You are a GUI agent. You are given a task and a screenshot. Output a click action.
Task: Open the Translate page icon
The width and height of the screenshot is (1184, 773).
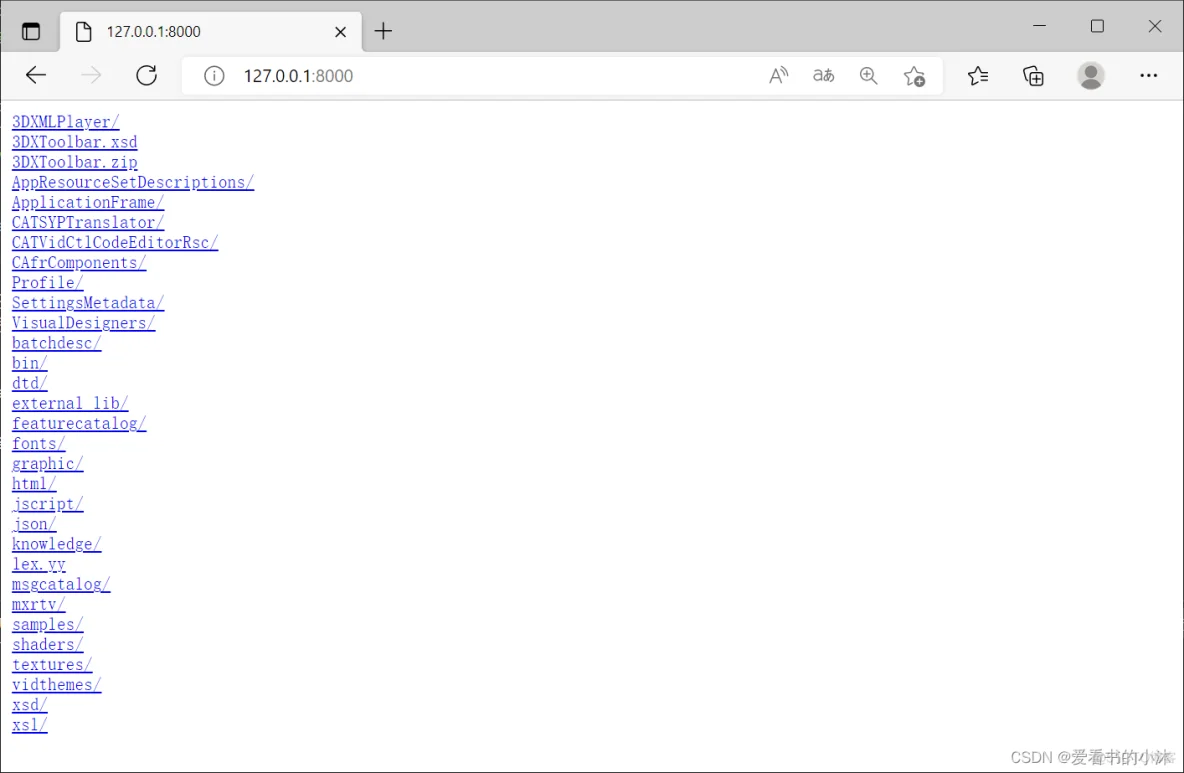pos(824,76)
